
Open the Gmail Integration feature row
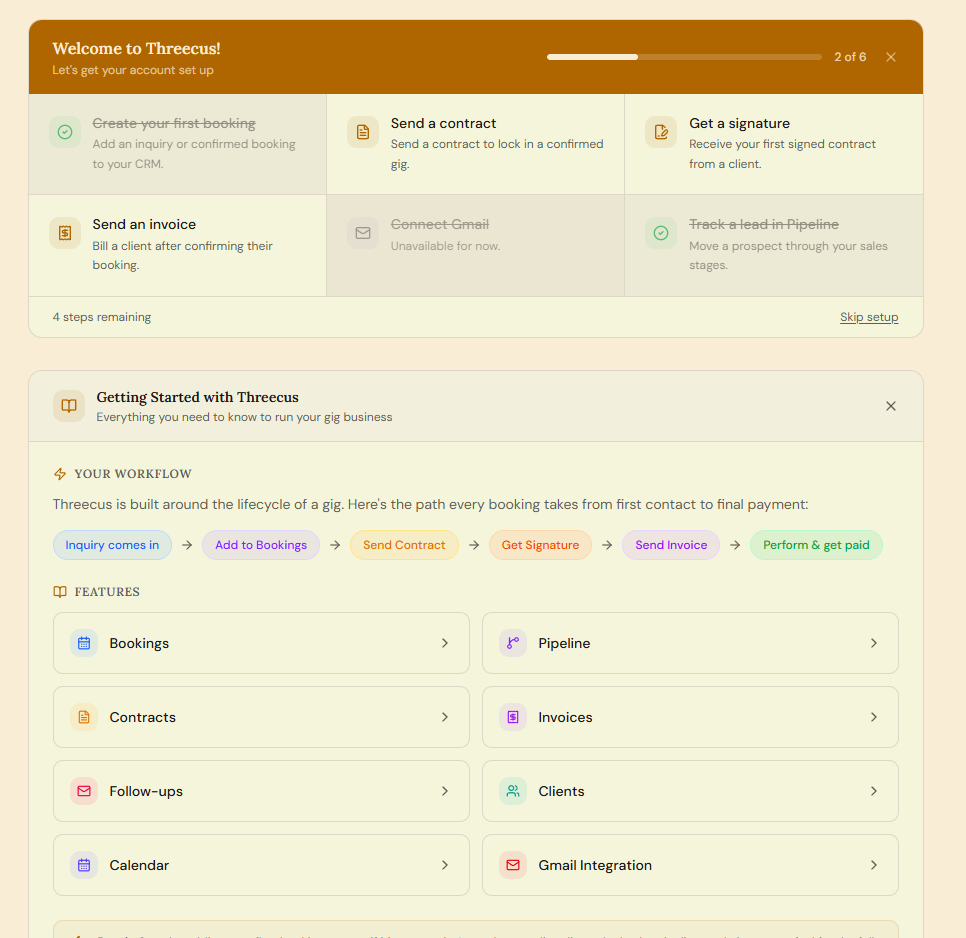click(x=690, y=865)
